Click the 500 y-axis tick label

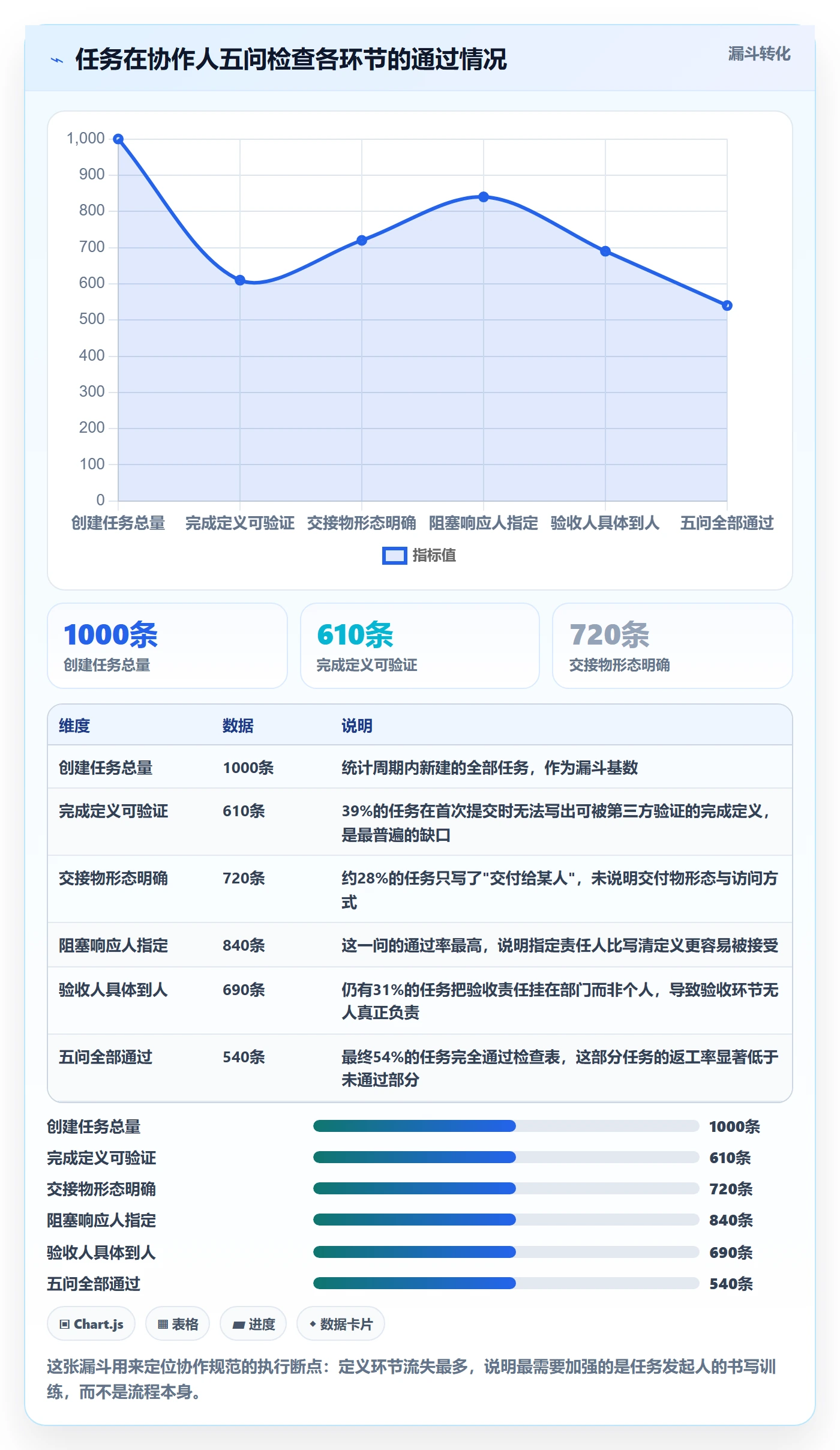point(92,319)
